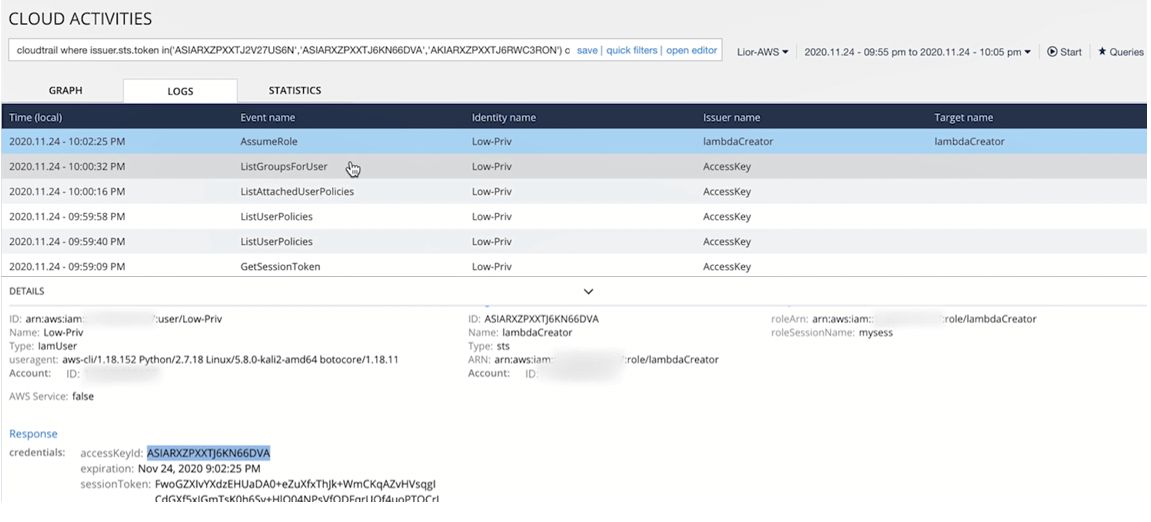Image resolution: width=1151 pixels, height=522 pixels.
Task: Click the save query link
Action: (587, 50)
